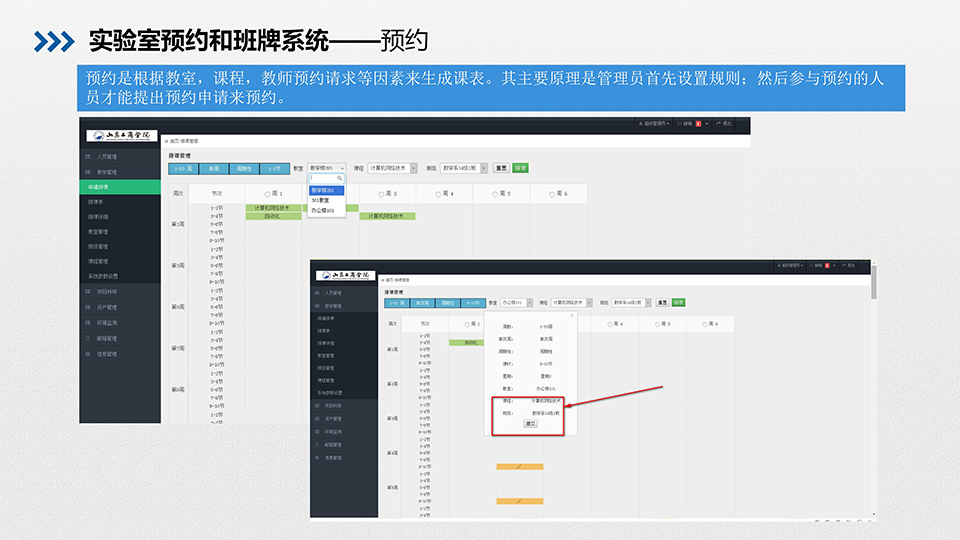Click the 资产管理 icon in rear window sidebar
This screenshot has width=960, height=540.
pos(87,307)
